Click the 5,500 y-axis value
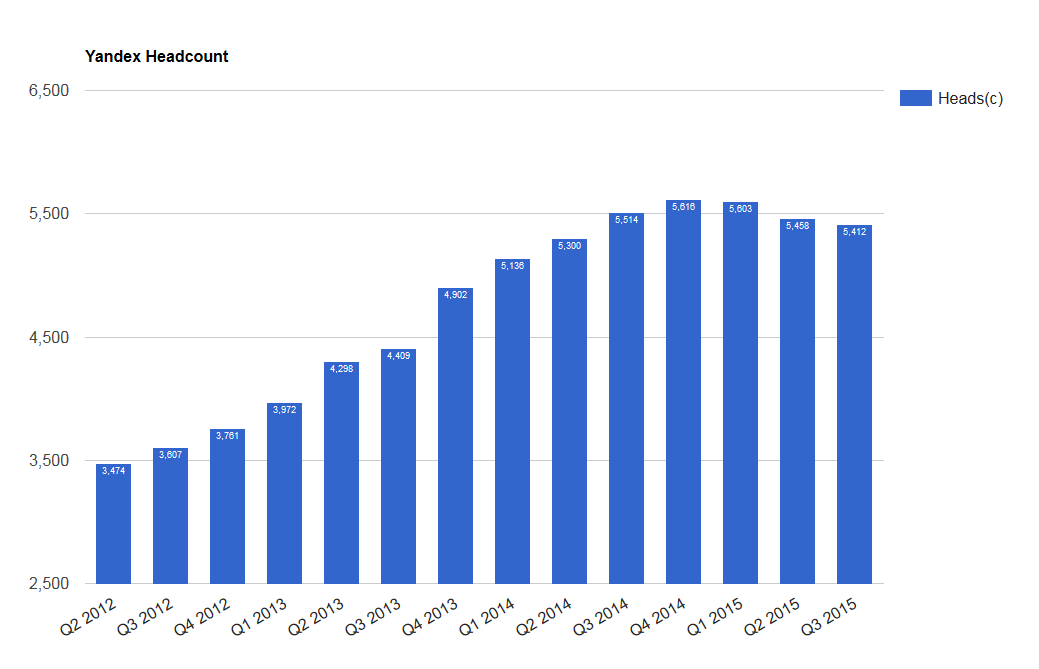 coord(49,214)
